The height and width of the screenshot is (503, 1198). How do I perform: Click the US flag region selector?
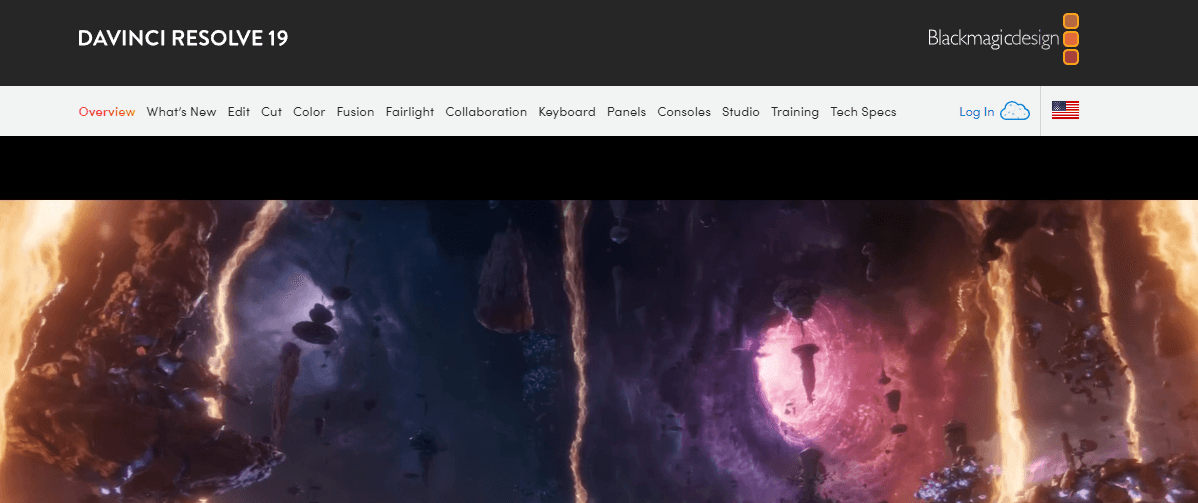[1065, 111]
